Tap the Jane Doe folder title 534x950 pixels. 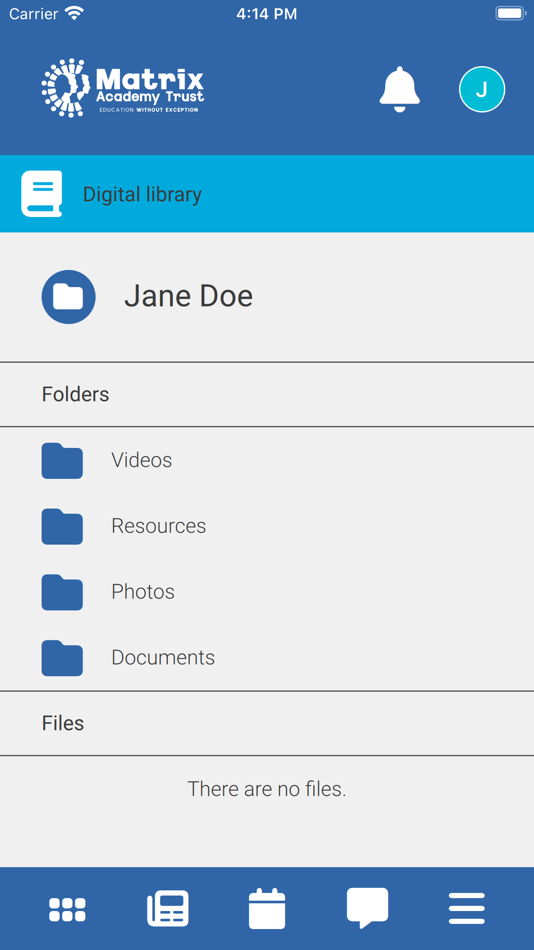[x=189, y=296]
